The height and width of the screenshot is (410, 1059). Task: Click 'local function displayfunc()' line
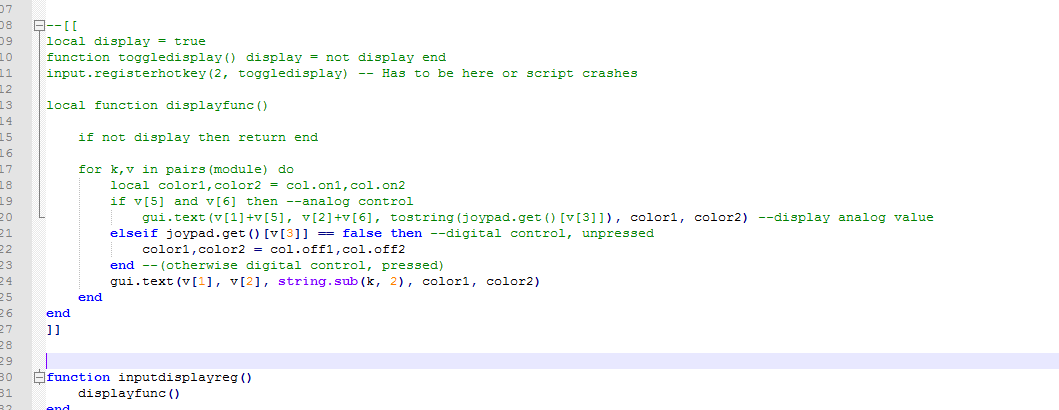coord(157,105)
